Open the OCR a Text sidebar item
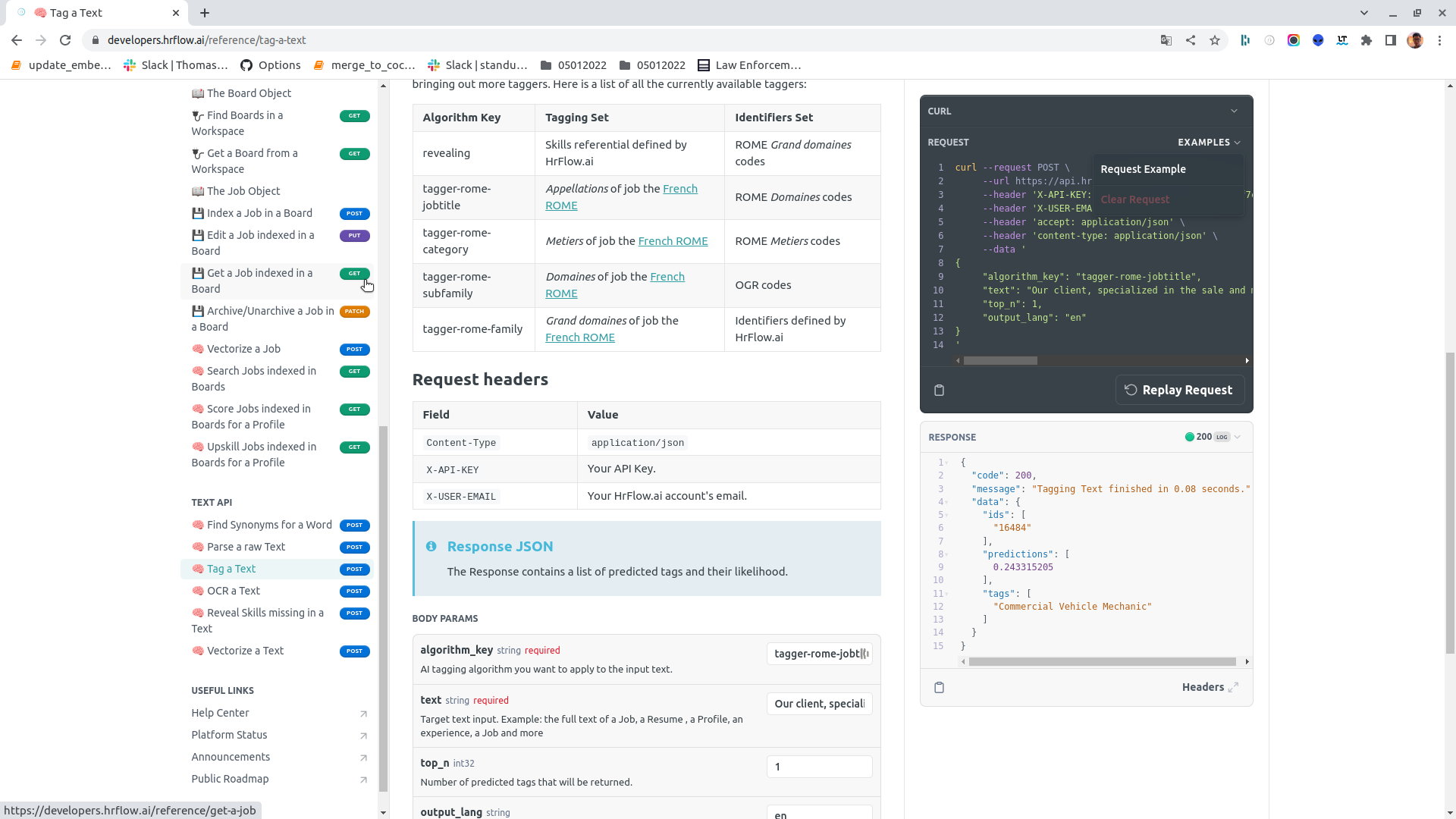 [233, 591]
